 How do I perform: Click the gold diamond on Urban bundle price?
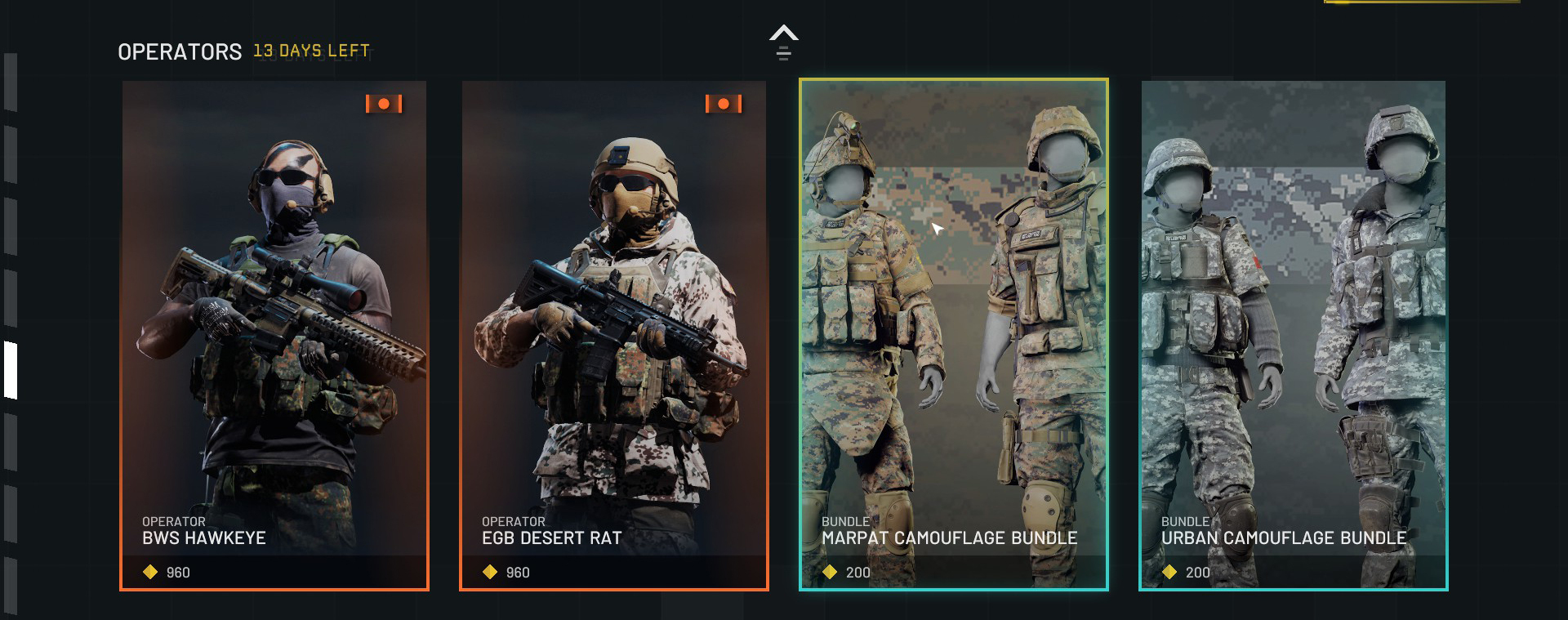[x=1169, y=572]
